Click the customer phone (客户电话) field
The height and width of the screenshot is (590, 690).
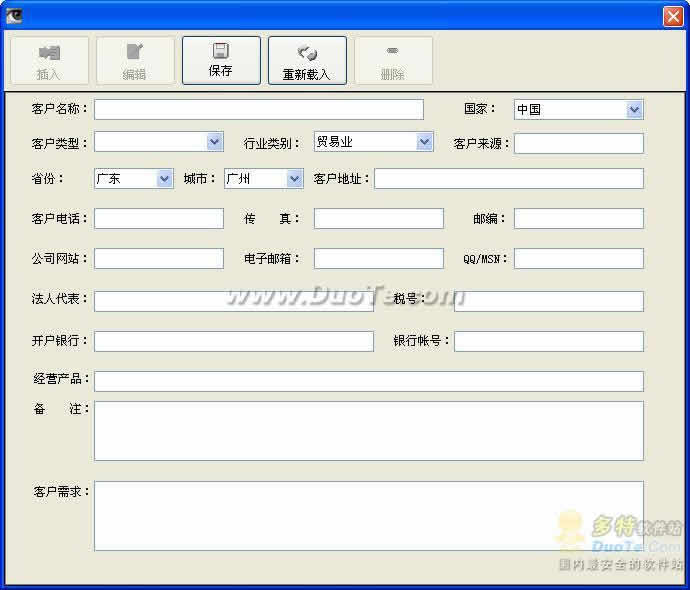click(x=159, y=219)
